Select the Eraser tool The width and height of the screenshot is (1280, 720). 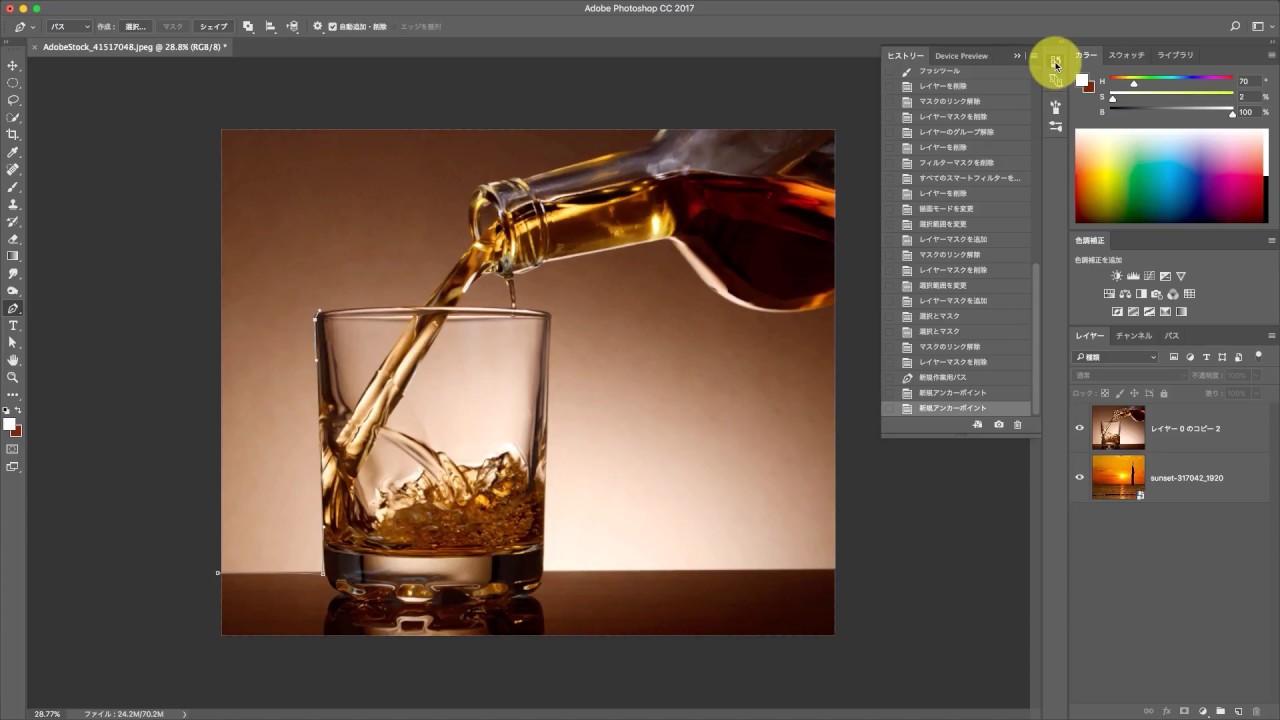tap(13, 239)
